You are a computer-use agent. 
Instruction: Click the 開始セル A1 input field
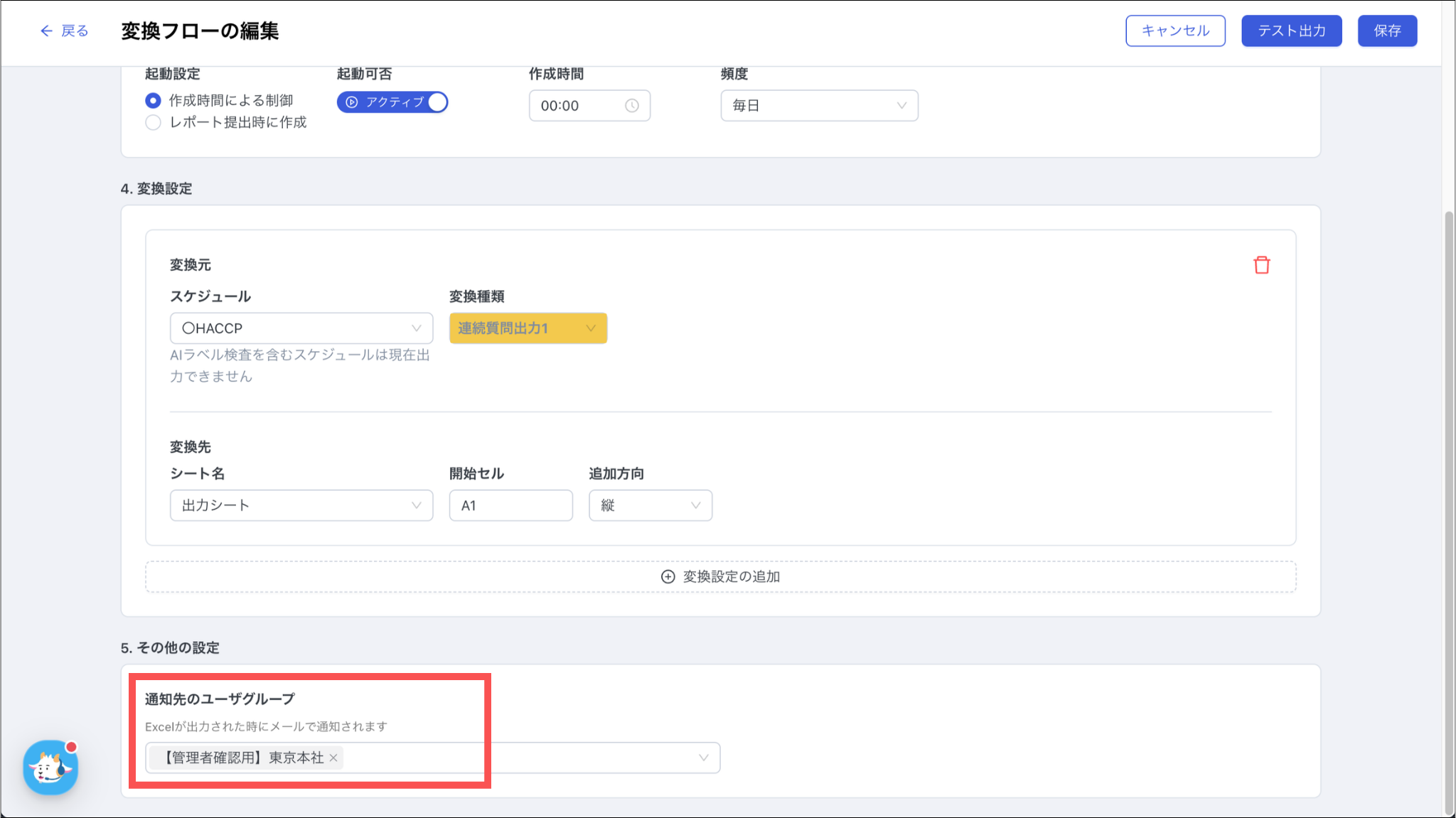pyautogui.click(x=510, y=505)
